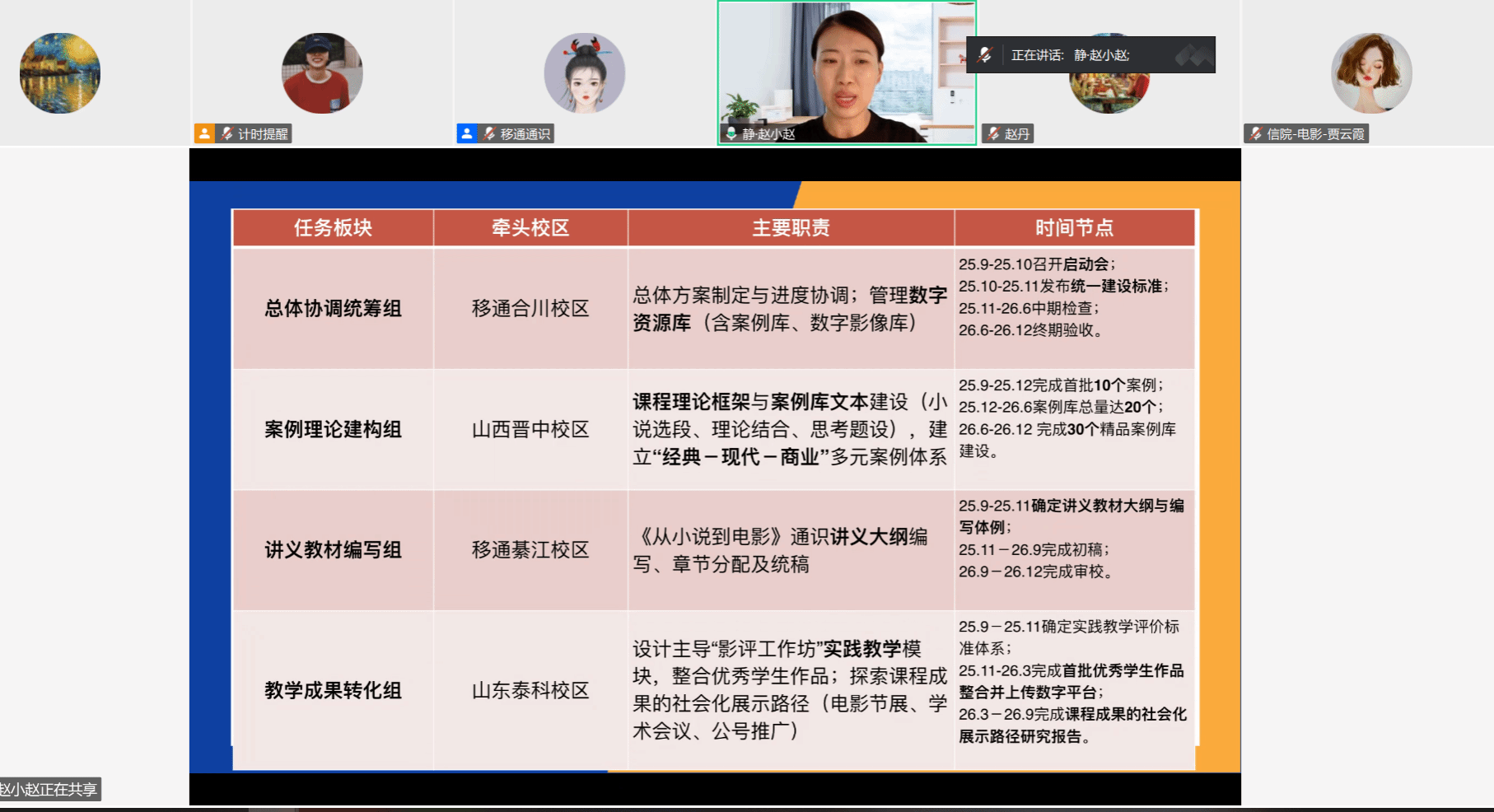Toggle the mic icon on the speaking bar
The image size is (1494, 812).
985,55
